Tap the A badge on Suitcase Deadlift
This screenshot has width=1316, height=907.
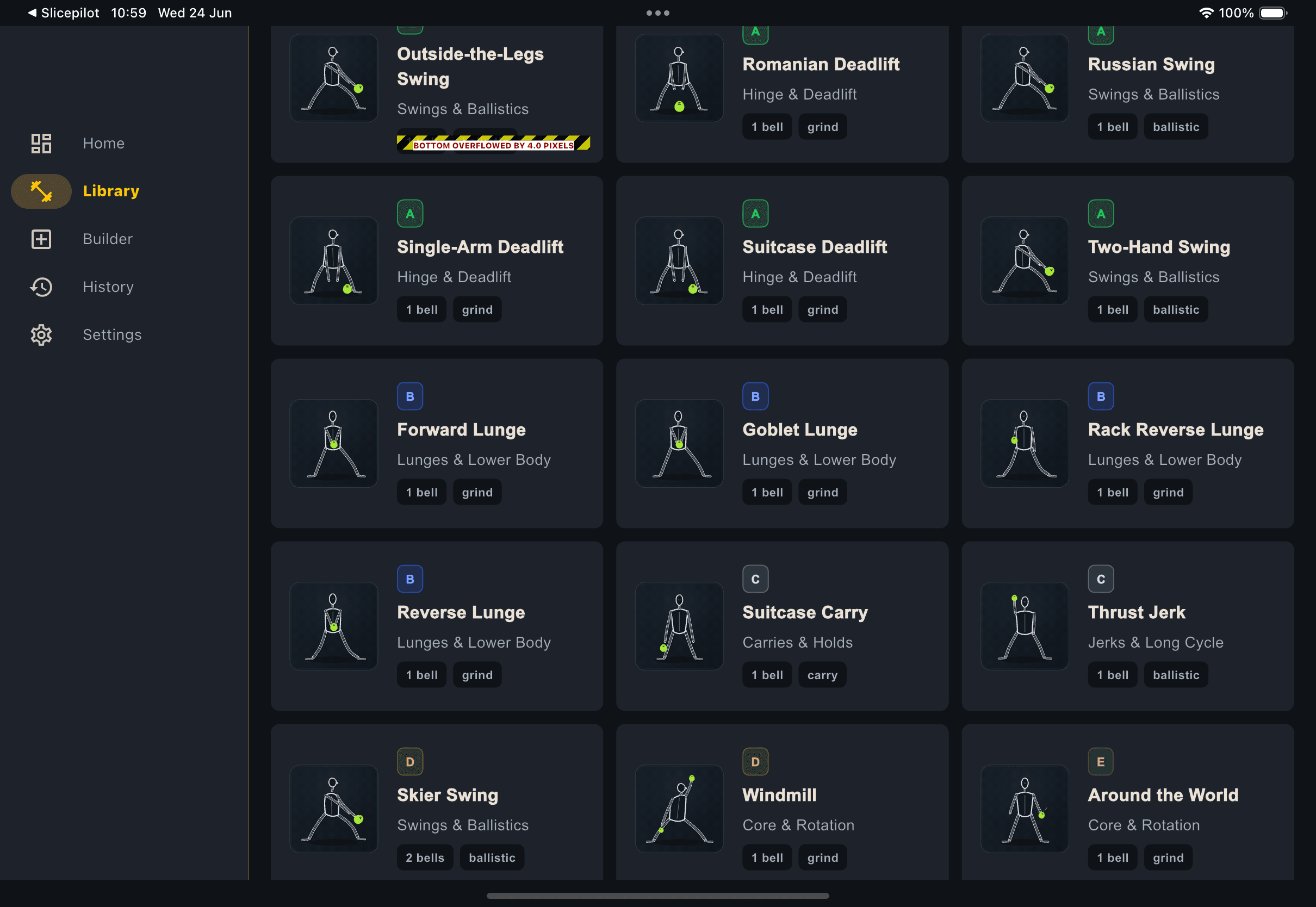coord(755,214)
